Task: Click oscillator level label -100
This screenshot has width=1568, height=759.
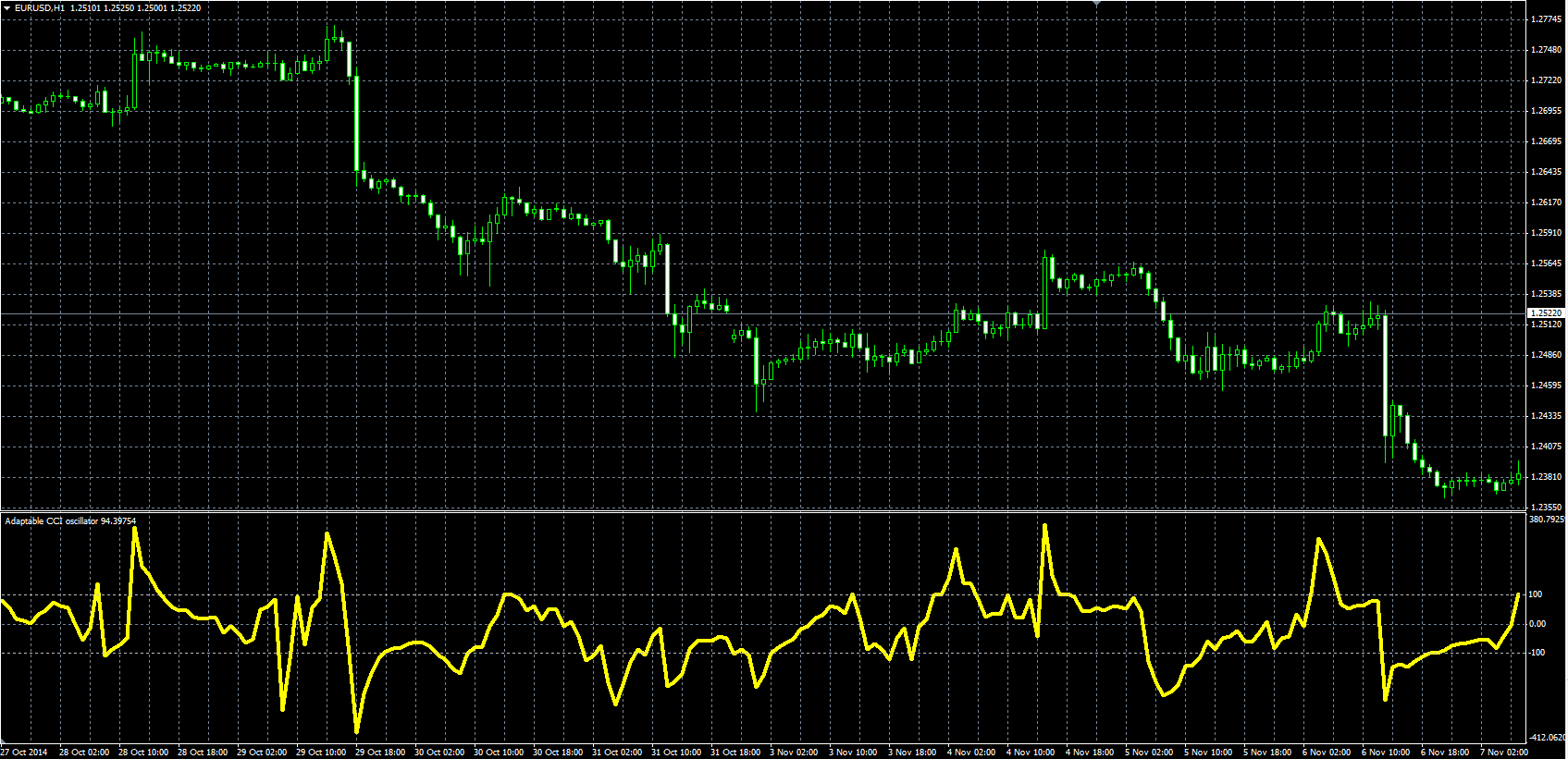Action: click(x=1537, y=653)
